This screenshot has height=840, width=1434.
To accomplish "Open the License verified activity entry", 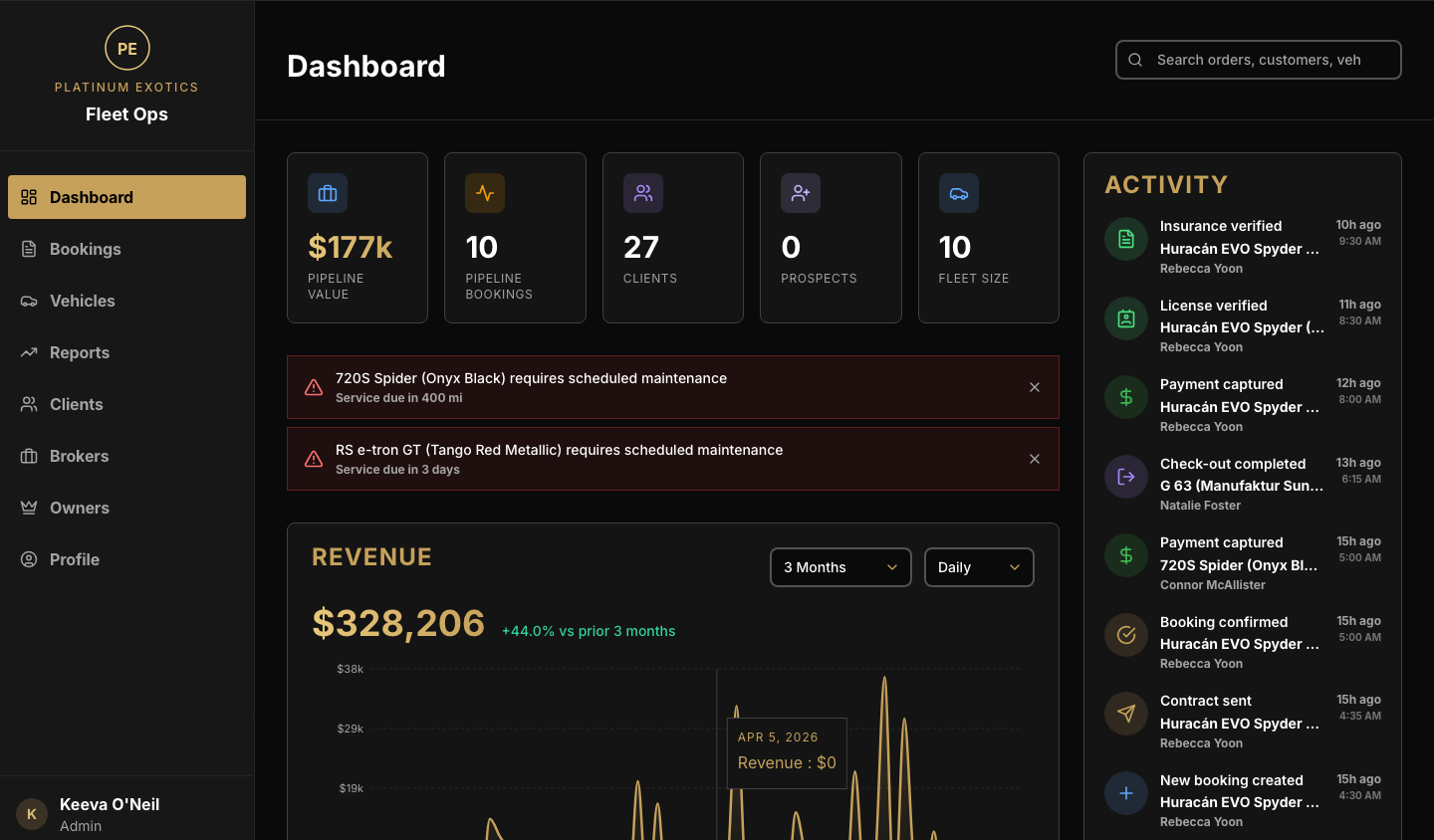I will point(1243,325).
